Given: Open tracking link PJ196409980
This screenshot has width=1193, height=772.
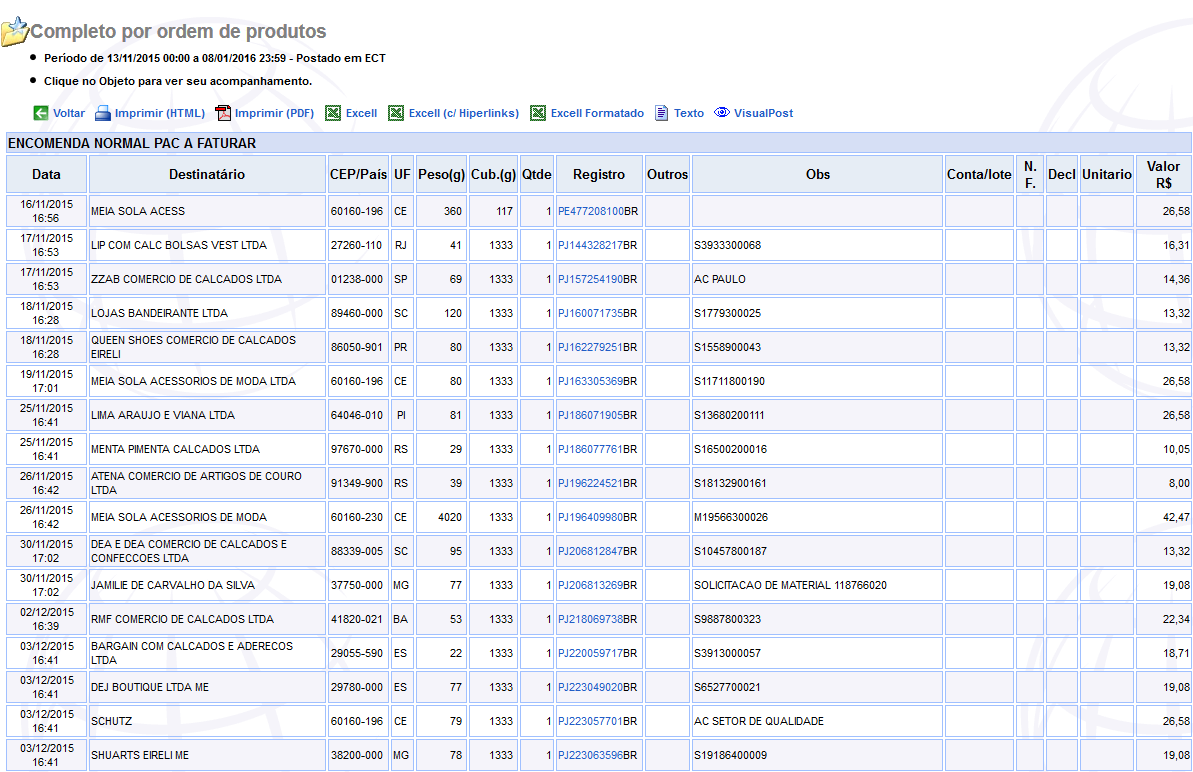Looking at the screenshot, I should (590, 517).
